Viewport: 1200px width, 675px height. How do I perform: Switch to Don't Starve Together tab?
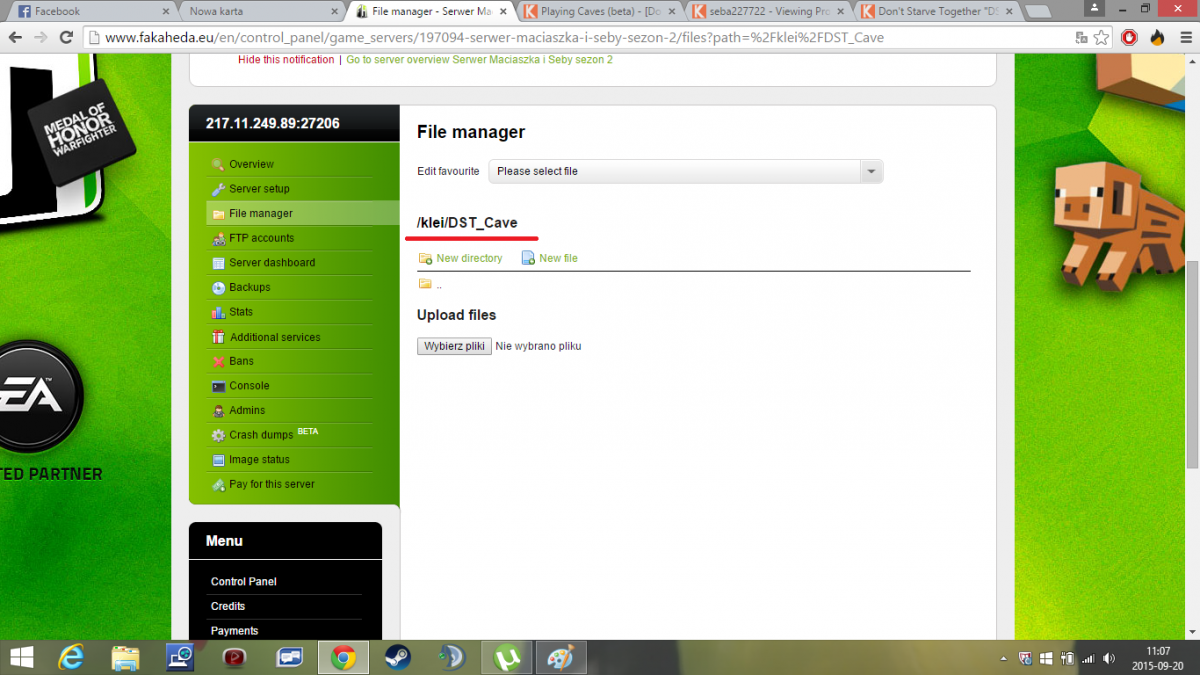(935, 12)
